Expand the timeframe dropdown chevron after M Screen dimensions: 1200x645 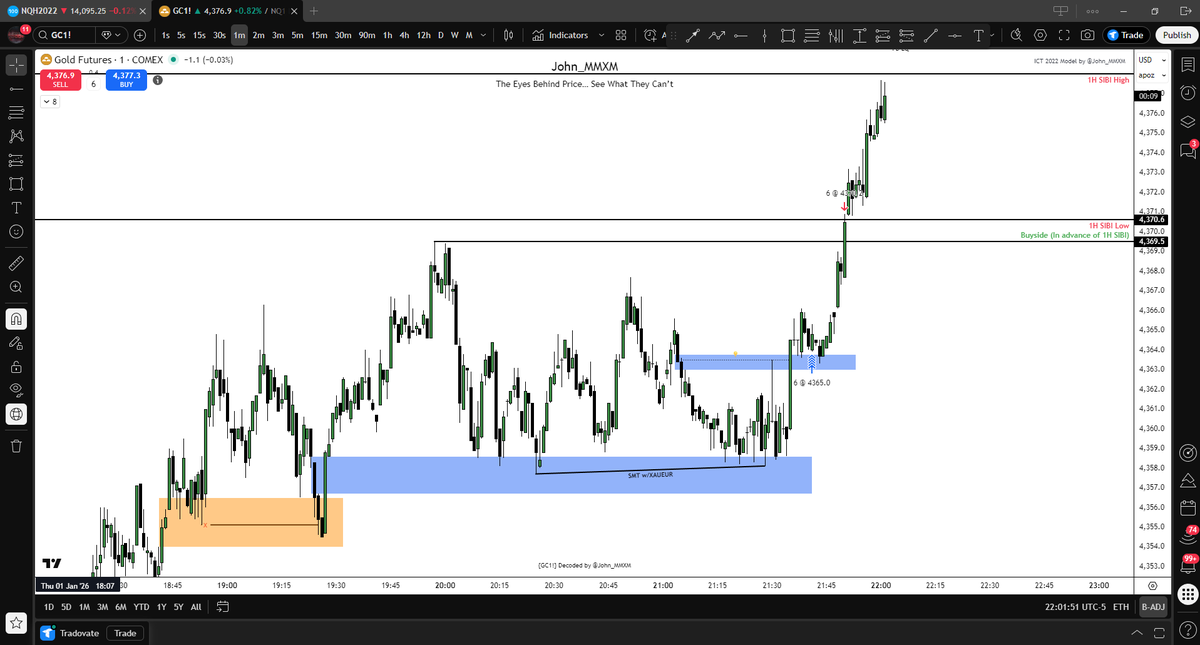coord(484,35)
